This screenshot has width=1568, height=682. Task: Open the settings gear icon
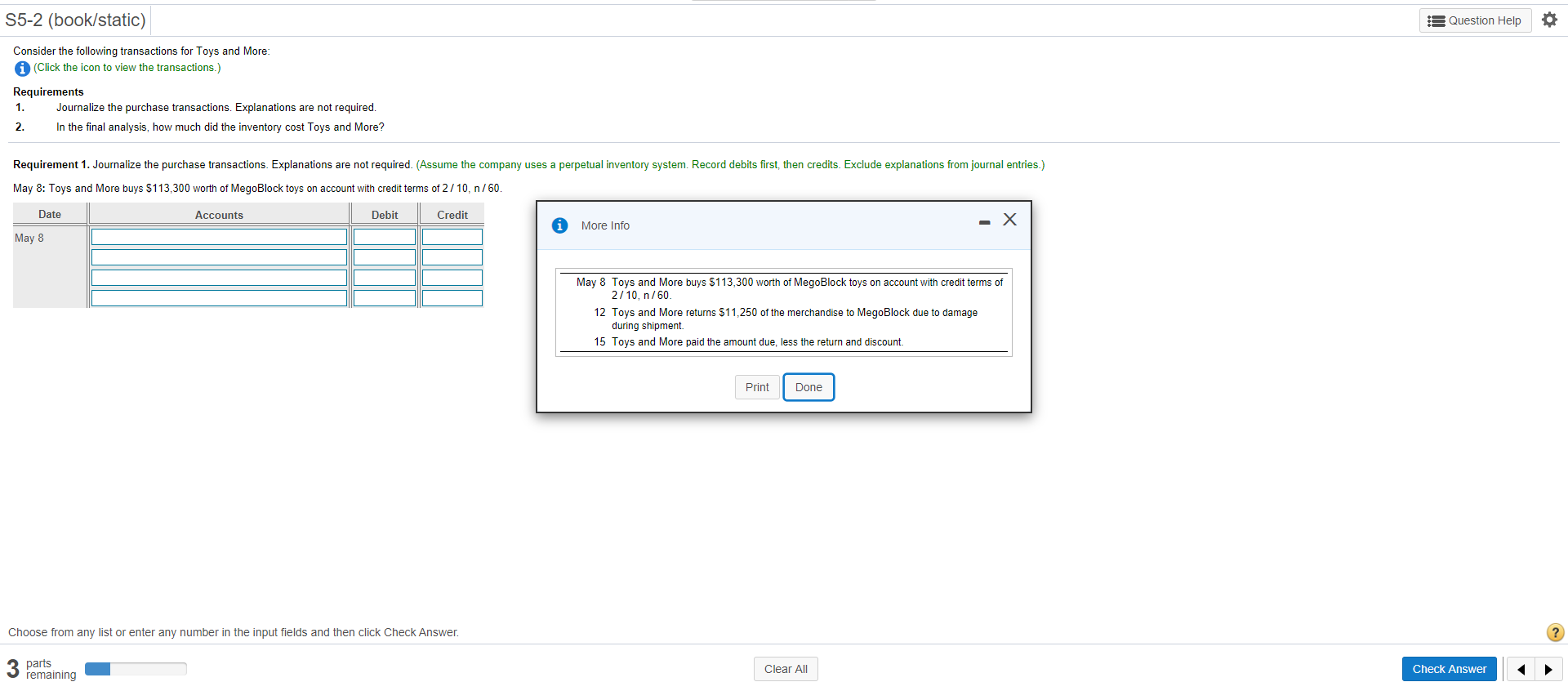[1549, 20]
